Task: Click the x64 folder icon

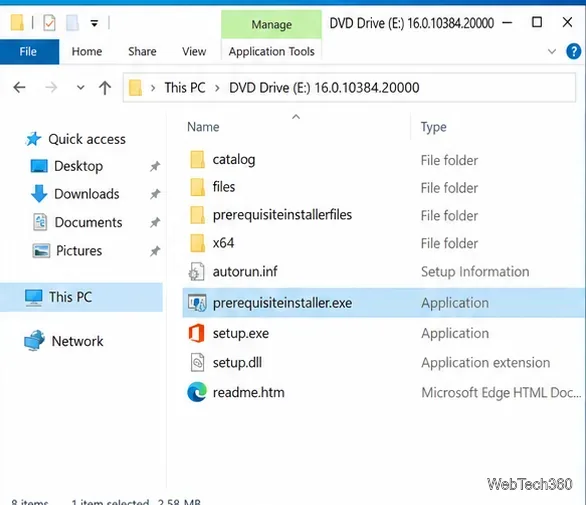Action: 197,243
